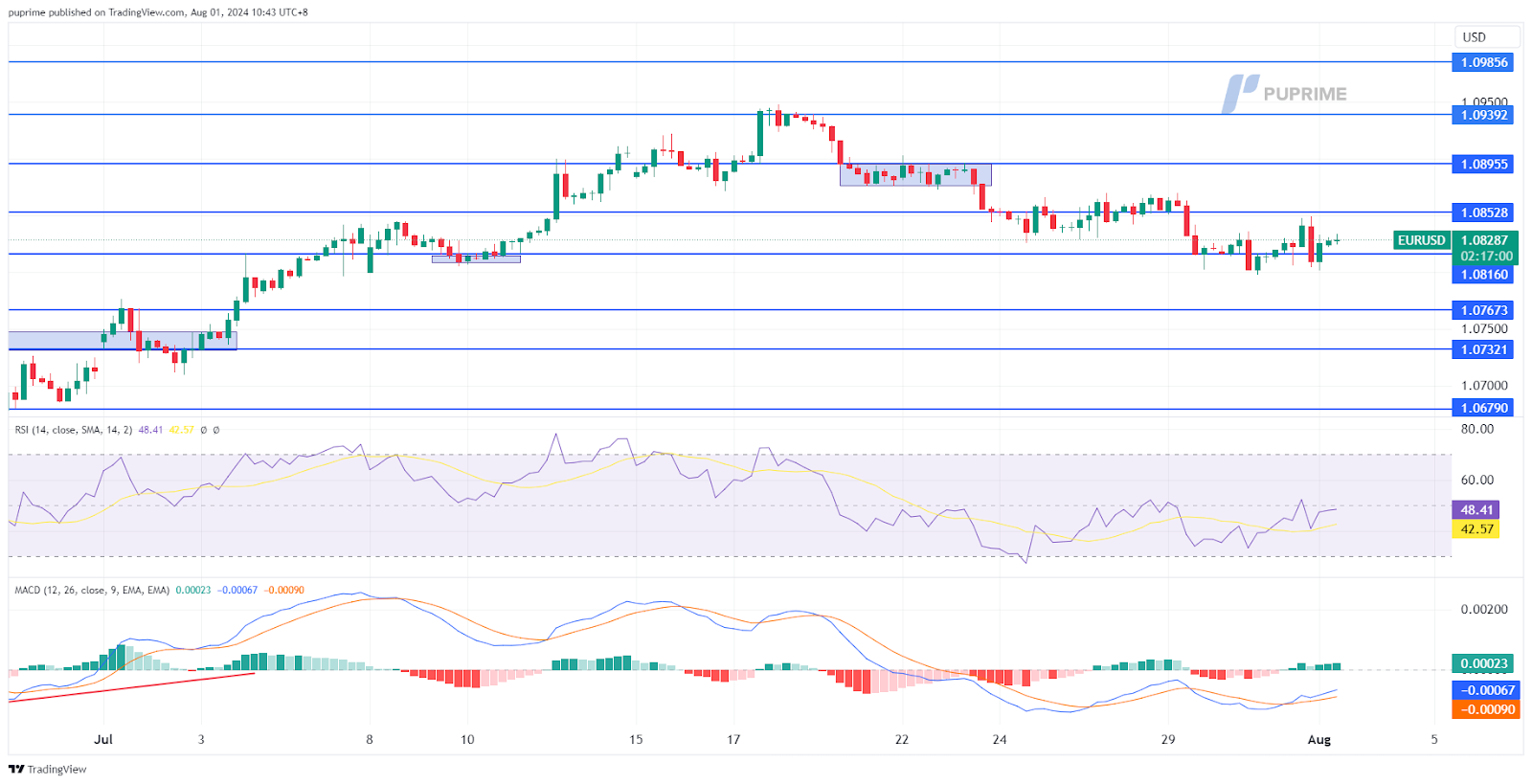This screenshot has width=1532, height=784.
Task: Click the current price 1.08287 label
Action: tap(1485, 240)
